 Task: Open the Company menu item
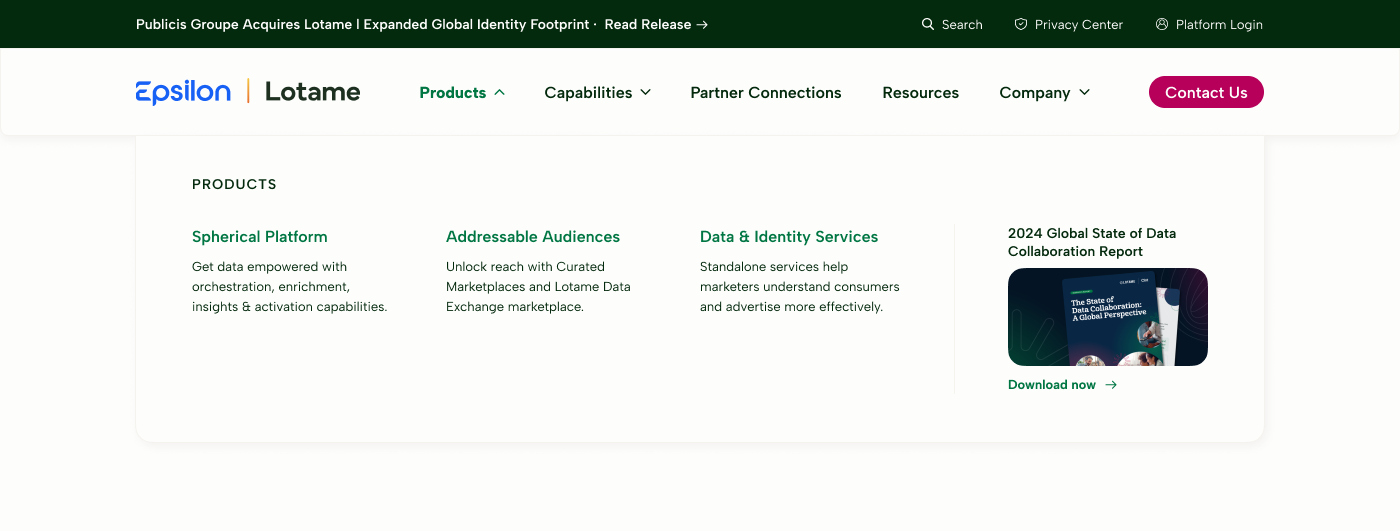[1035, 92]
